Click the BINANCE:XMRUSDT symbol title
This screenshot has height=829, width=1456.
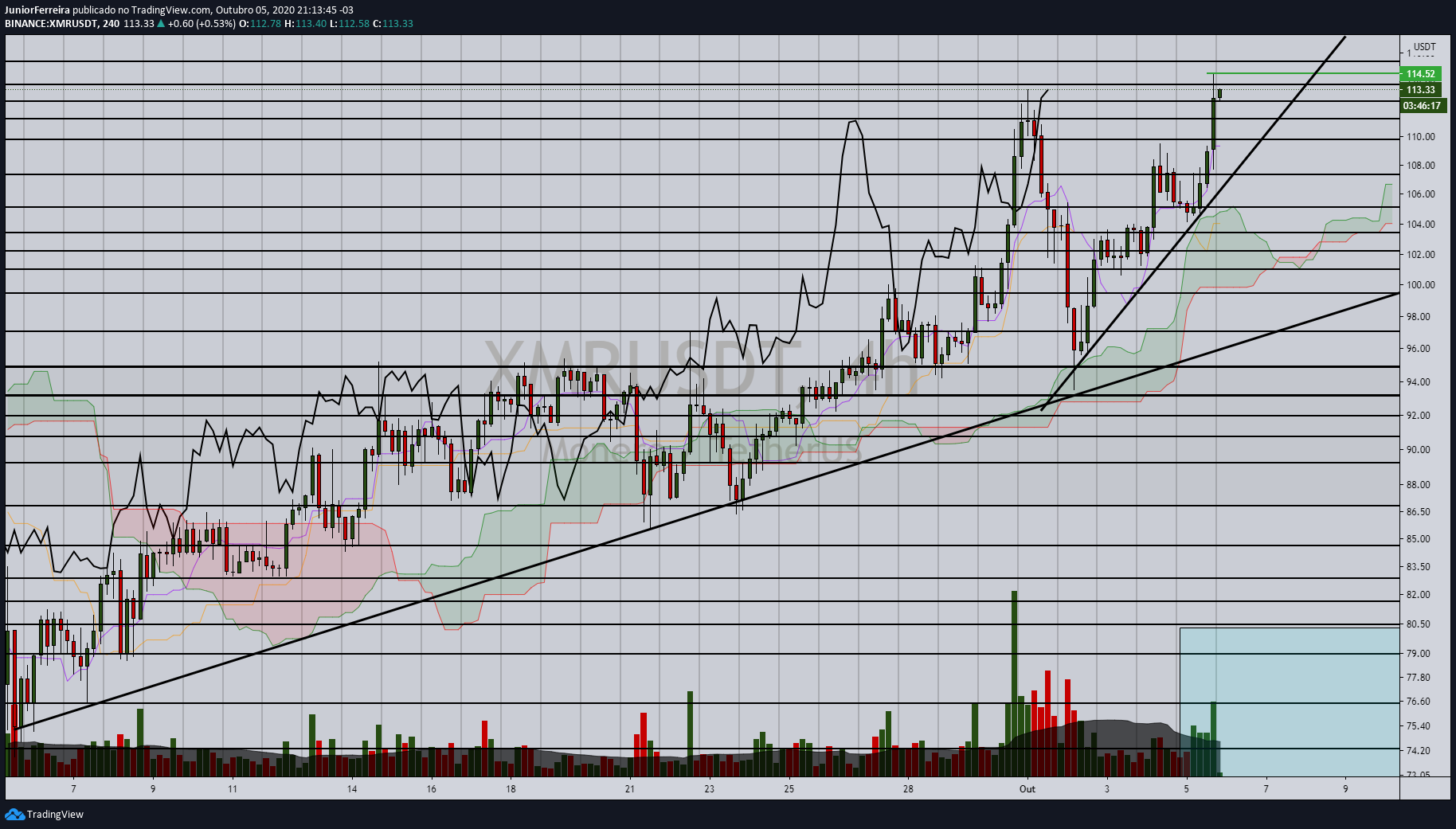click(51, 24)
